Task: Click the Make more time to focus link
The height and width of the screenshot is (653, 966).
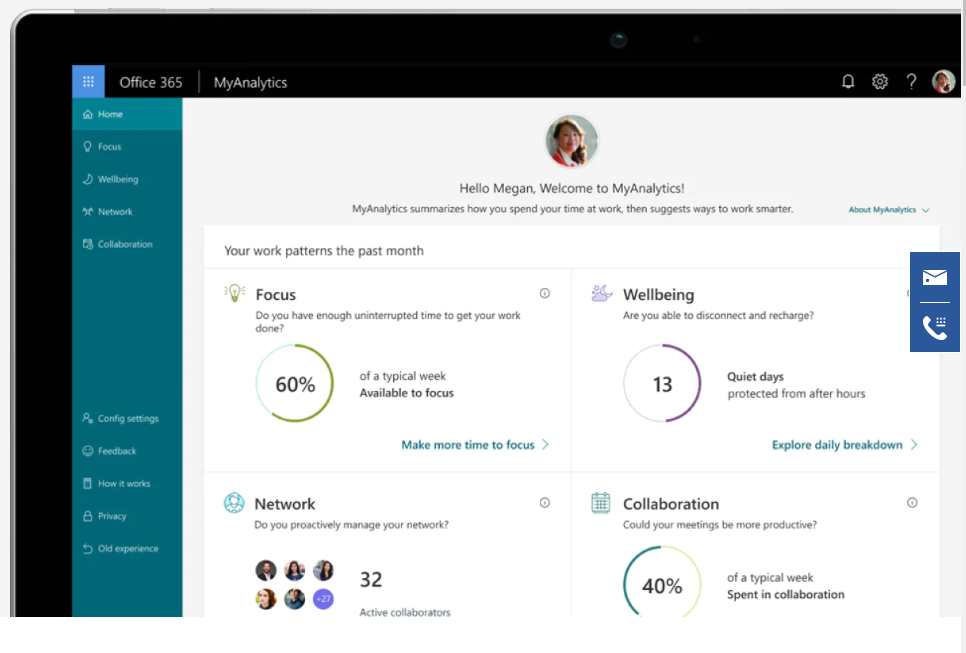Action: 468,445
